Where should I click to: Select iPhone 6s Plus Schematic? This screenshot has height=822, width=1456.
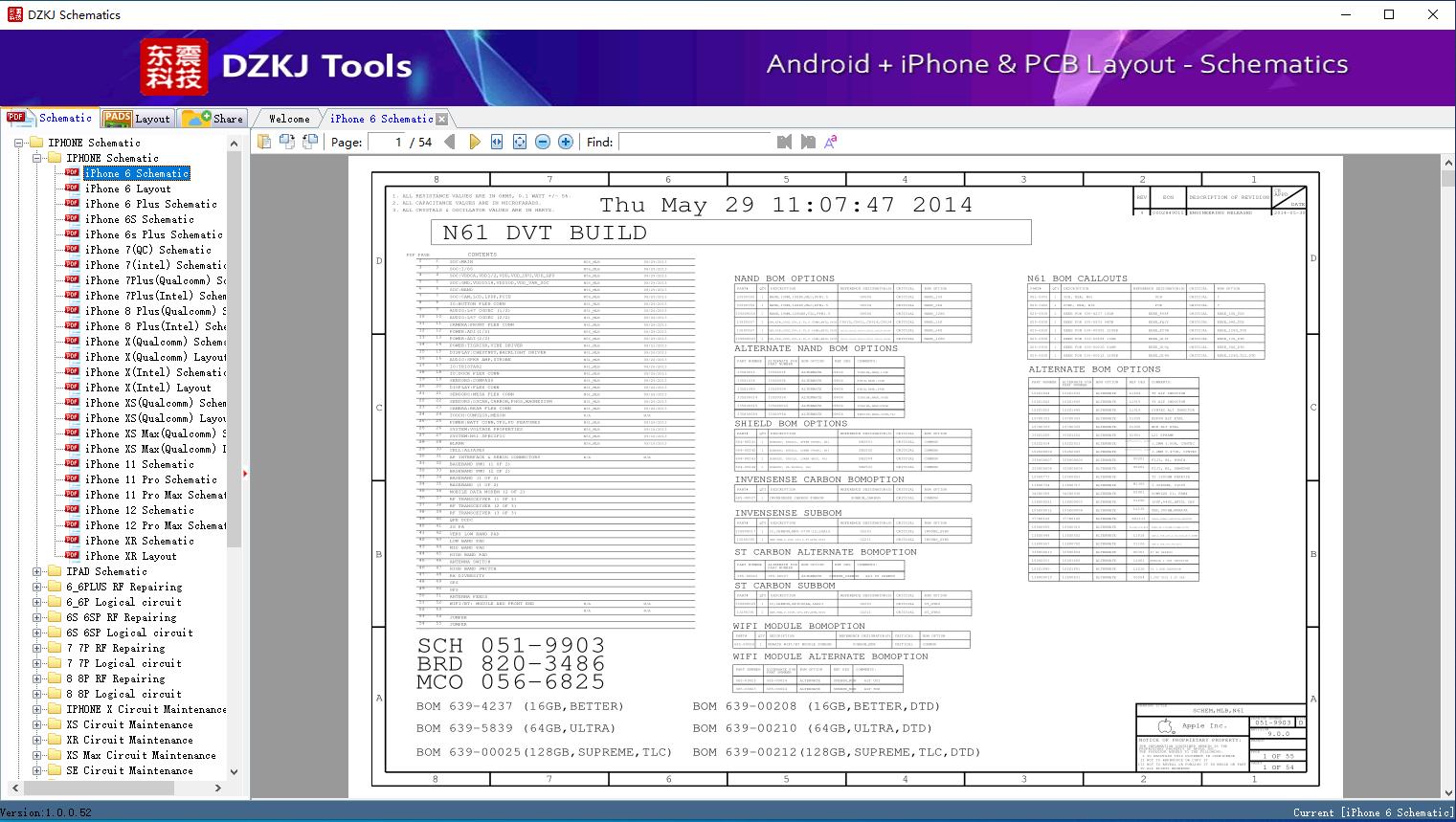pyautogui.click(x=153, y=234)
